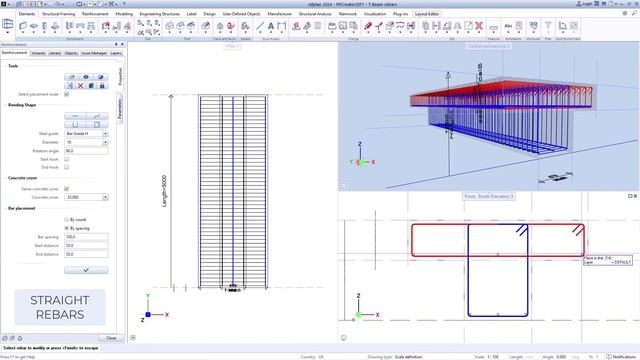Viewport: 640px width, 360px height.
Task: Click the eye visibility tool button
Action: (86, 77)
